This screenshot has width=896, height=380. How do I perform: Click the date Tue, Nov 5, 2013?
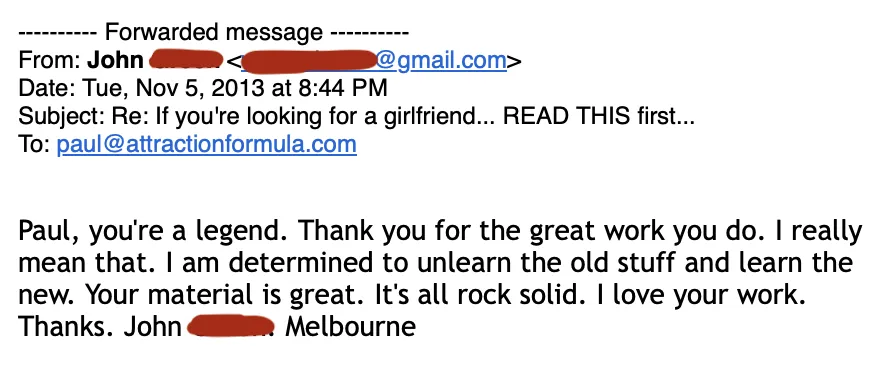pyautogui.click(x=174, y=89)
